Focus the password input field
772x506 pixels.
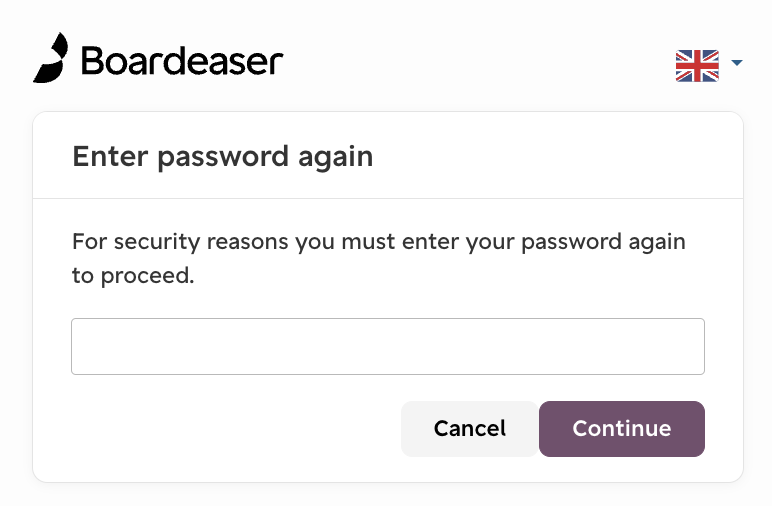(388, 347)
